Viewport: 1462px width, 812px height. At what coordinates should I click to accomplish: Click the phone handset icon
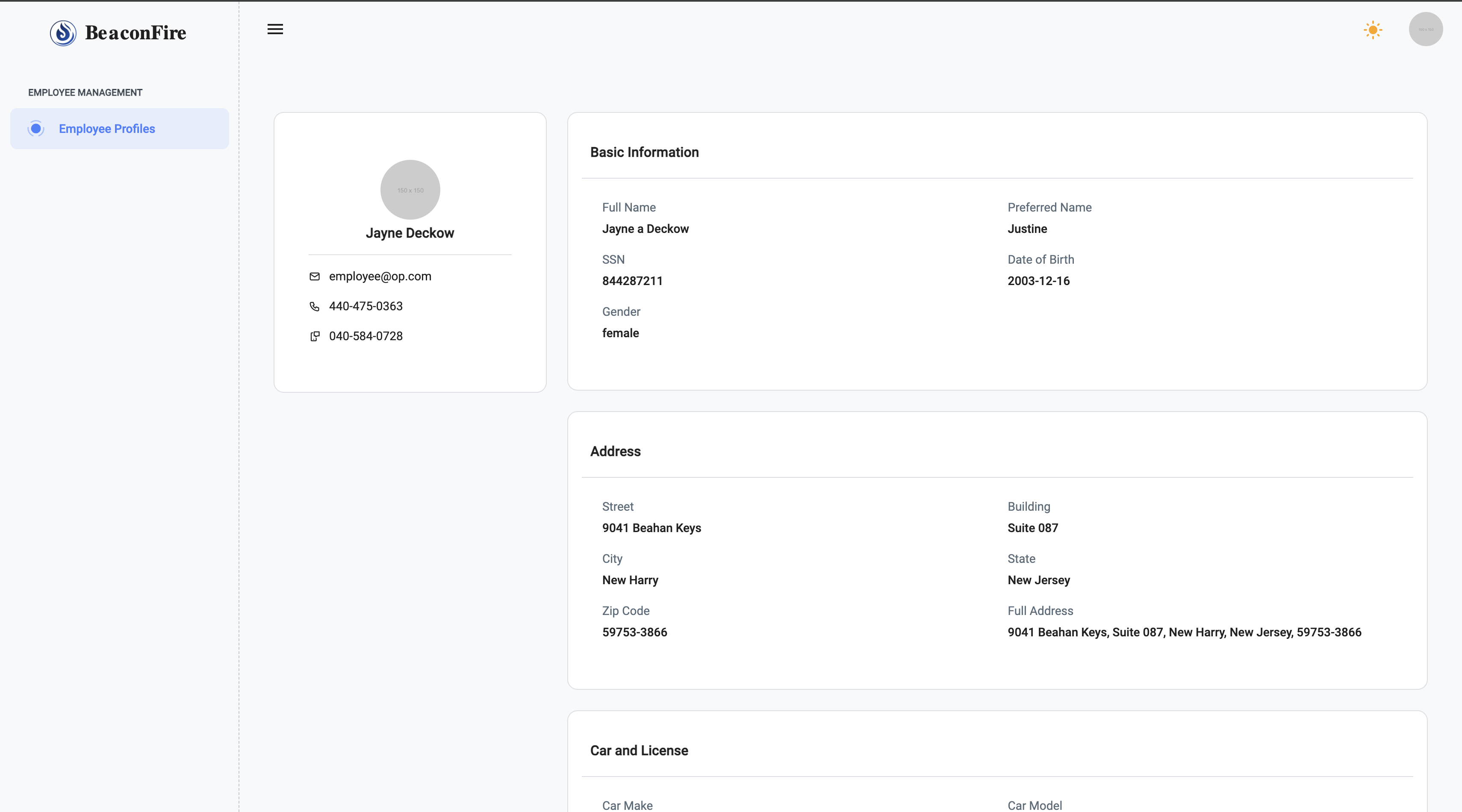pos(315,306)
